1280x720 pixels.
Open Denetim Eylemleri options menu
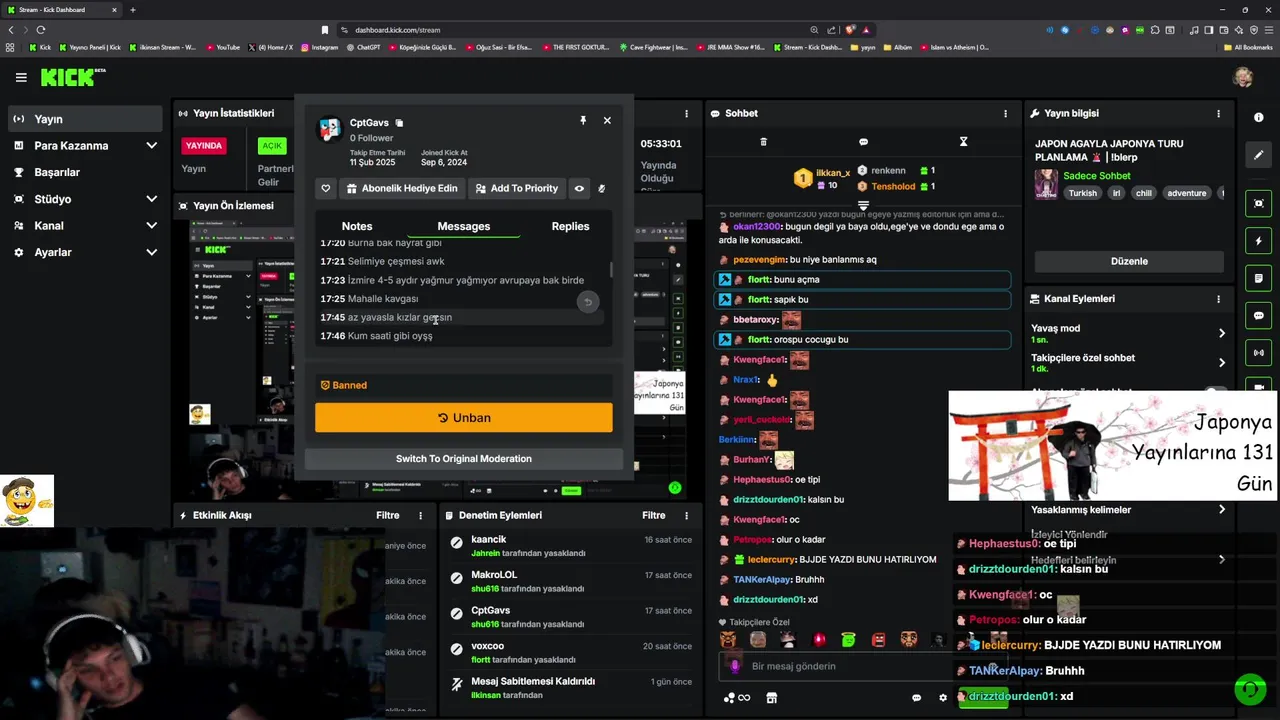click(686, 516)
